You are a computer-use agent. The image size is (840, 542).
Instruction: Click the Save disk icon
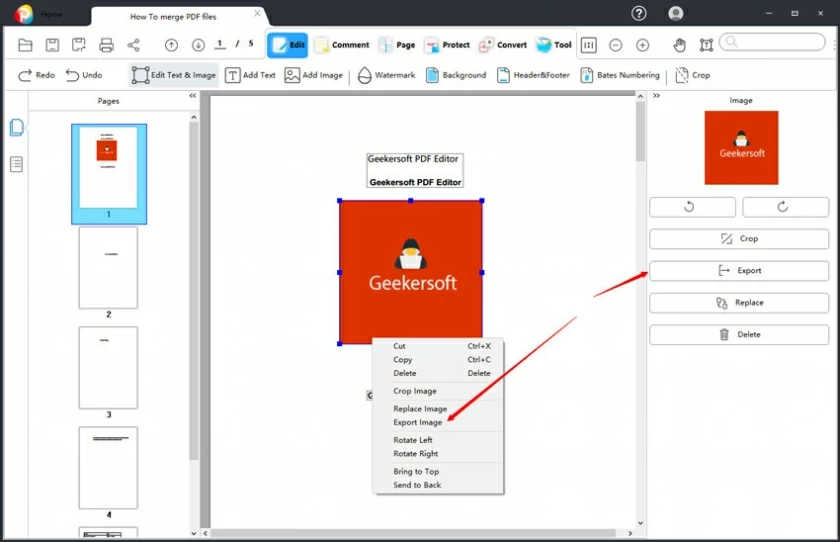coord(52,45)
